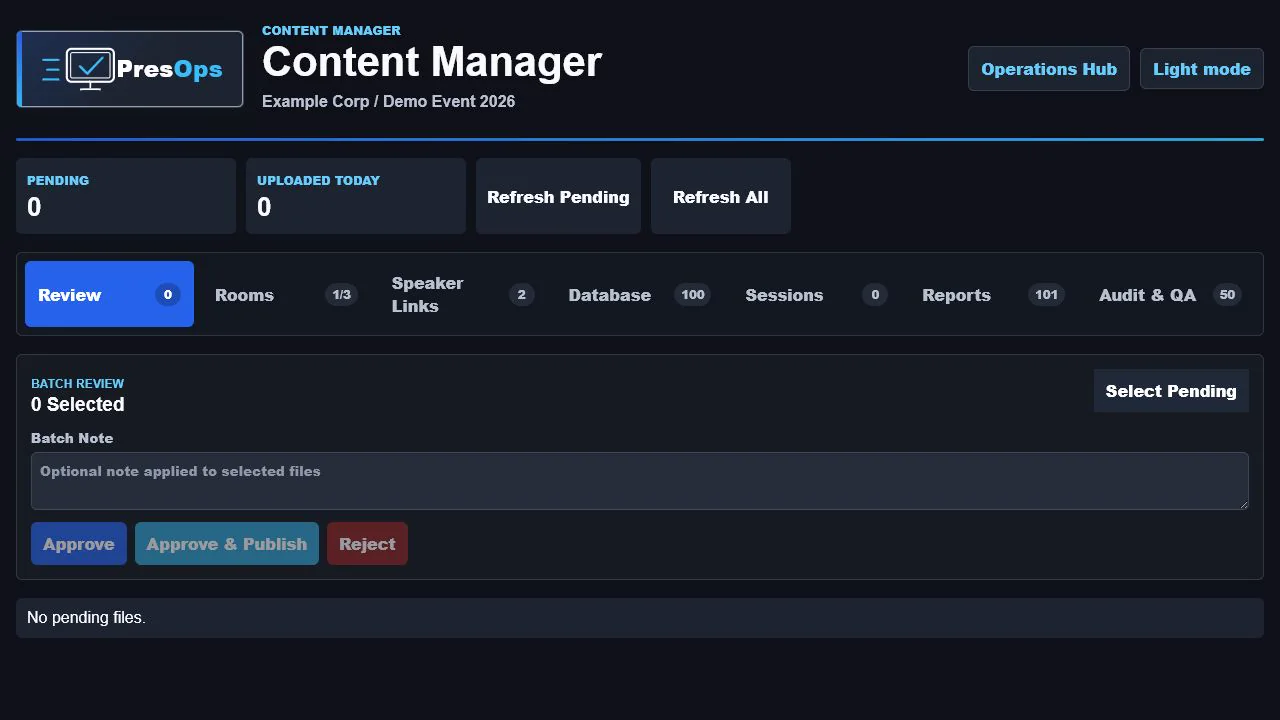Click the Uploaded Today count card
1280x720 pixels.
tap(356, 196)
